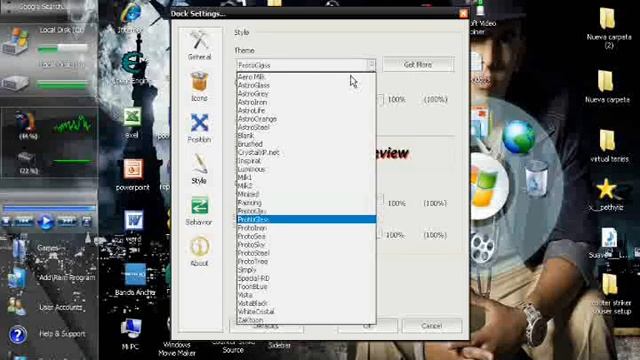Select the virtual folder on desktop
The height and width of the screenshot is (360, 640).
pos(608,146)
